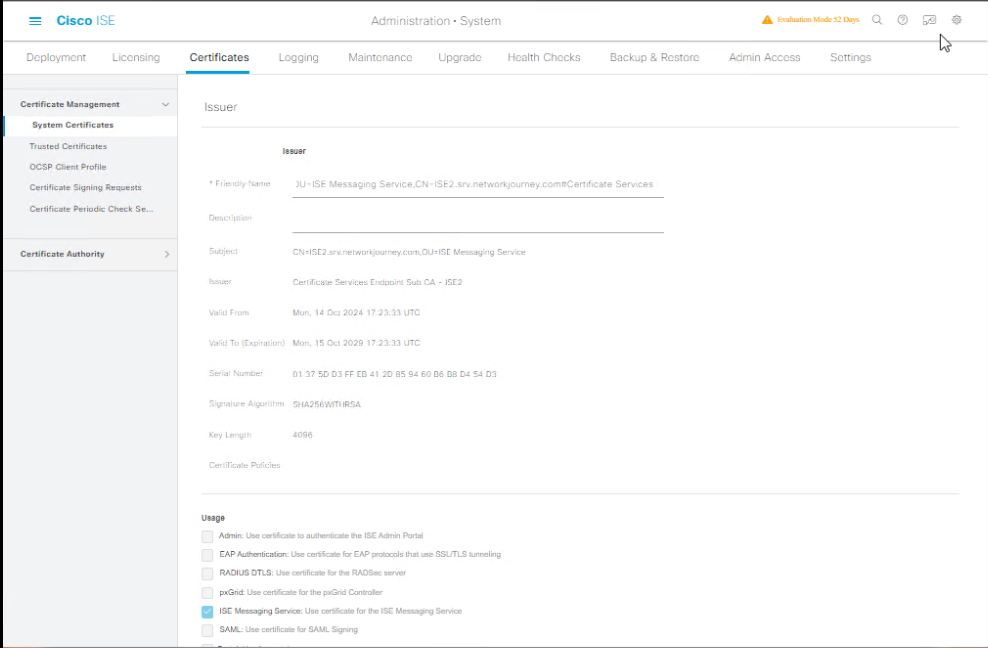The height and width of the screenshot is (648, 988).
Task: Open the Upgrade tab
Action: pyautogui.click(x=460, y=57)
